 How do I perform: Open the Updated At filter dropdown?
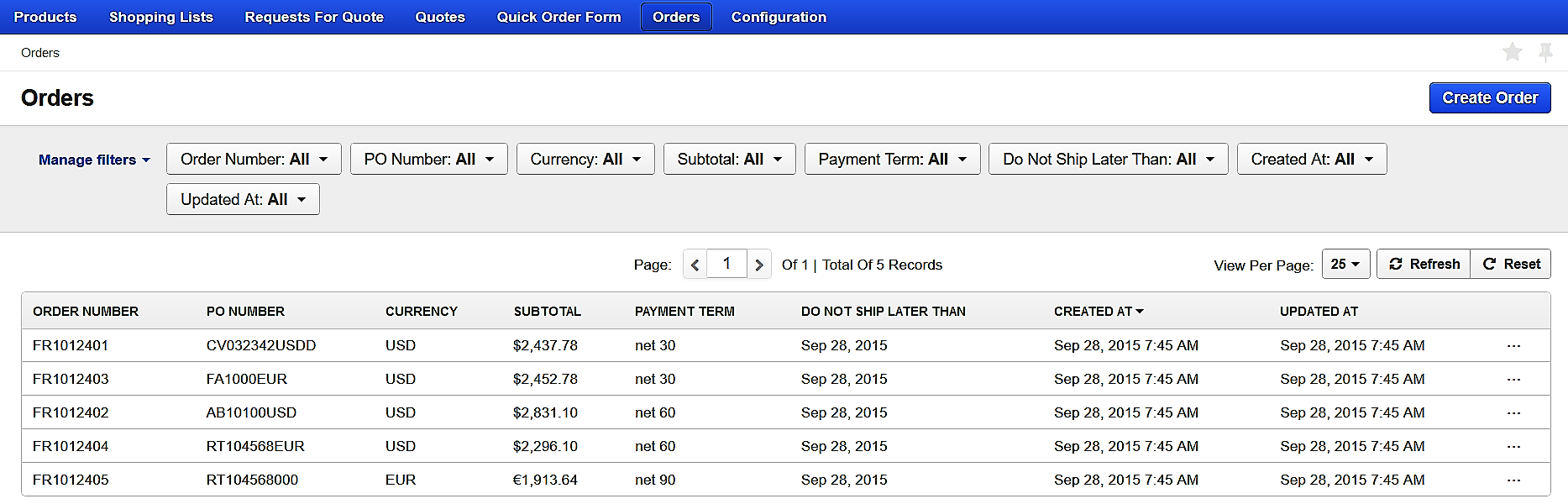tap(243, 199)
